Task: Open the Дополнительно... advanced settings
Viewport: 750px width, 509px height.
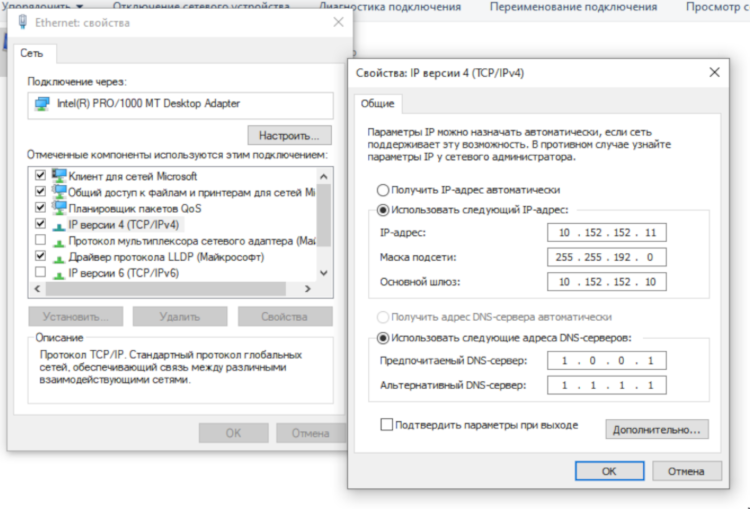Action: pyautogui.click(x=656, y=429)
